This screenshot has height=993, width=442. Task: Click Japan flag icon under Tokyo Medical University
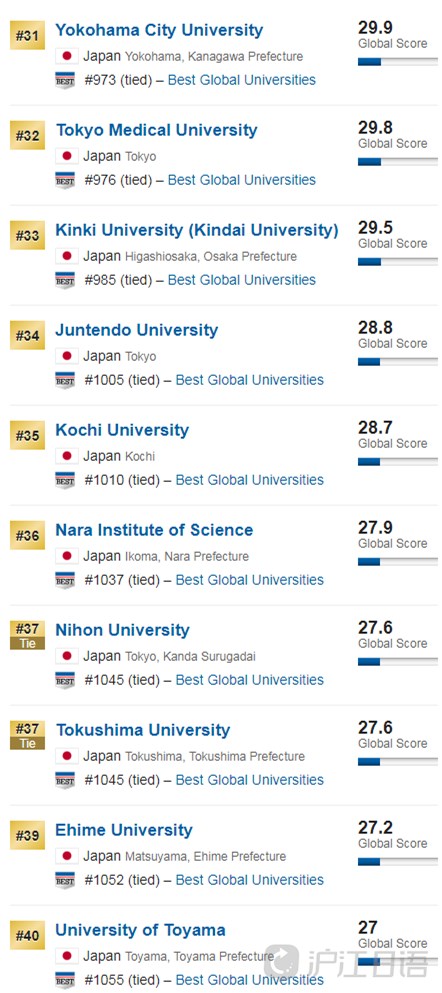pos(66,156)
